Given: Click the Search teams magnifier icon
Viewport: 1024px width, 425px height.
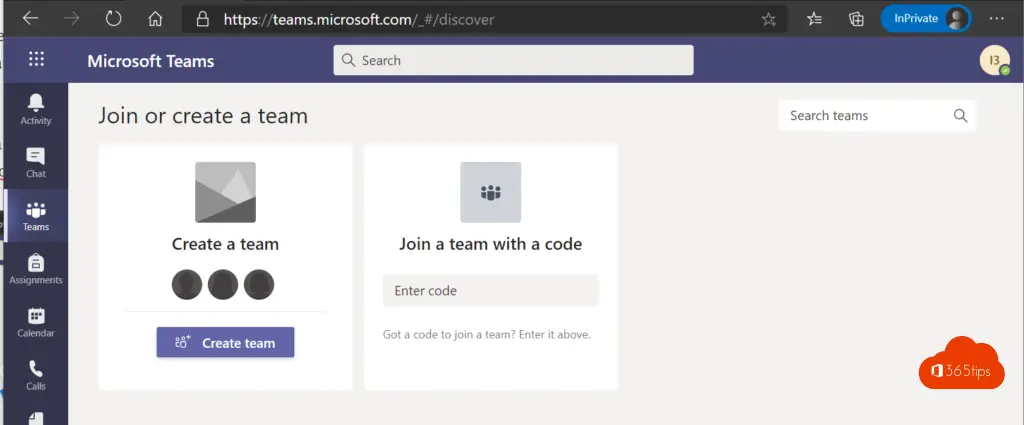Looking at the screenshot, I should (x=960, y=116).
